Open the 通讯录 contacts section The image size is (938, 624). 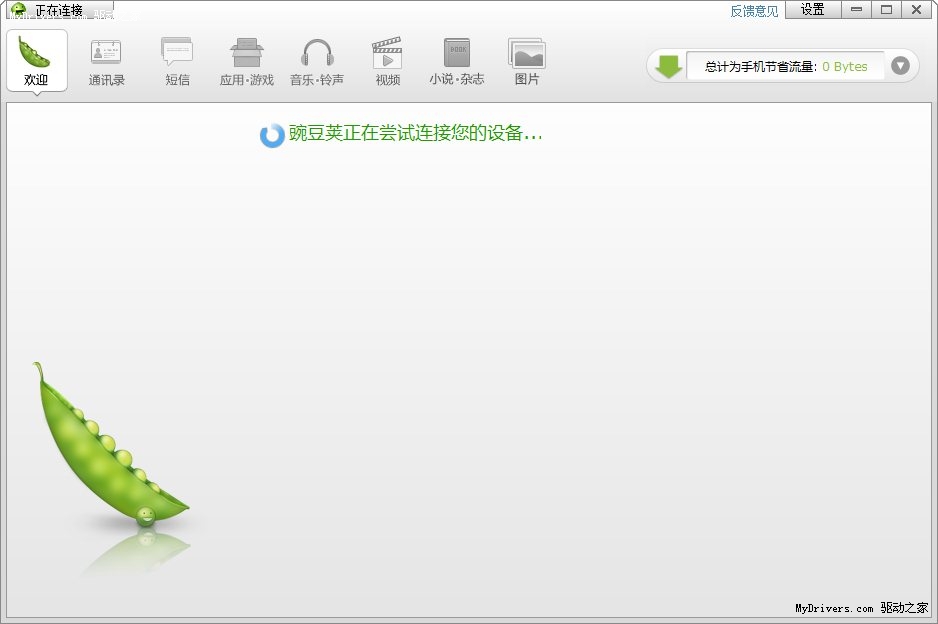pos(106,62)
